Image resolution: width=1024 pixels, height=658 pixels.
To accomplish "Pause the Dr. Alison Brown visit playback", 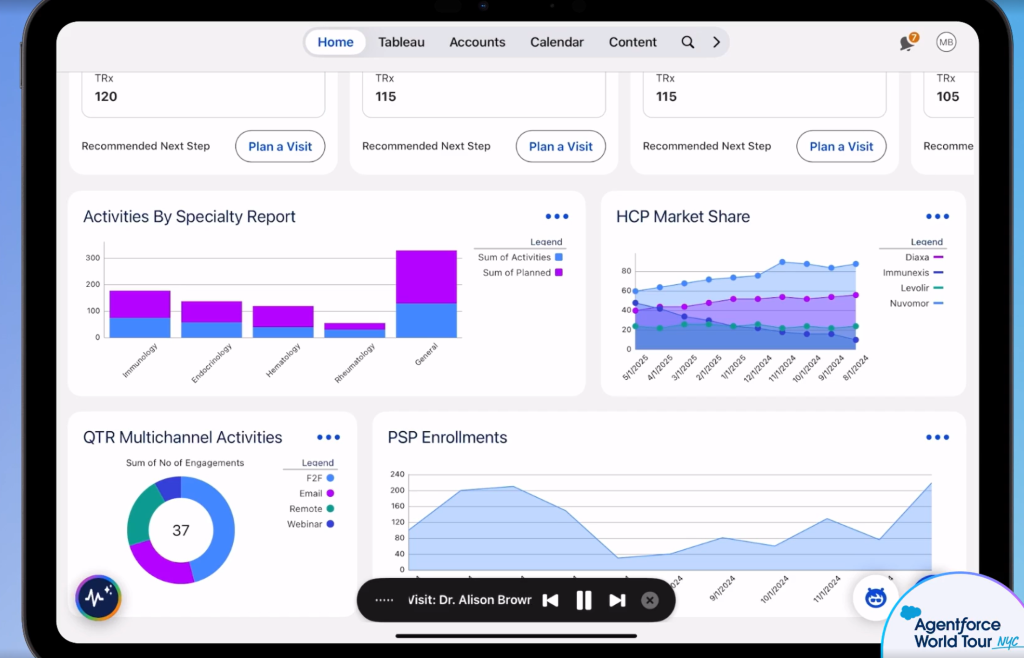I will click(584, 601).
